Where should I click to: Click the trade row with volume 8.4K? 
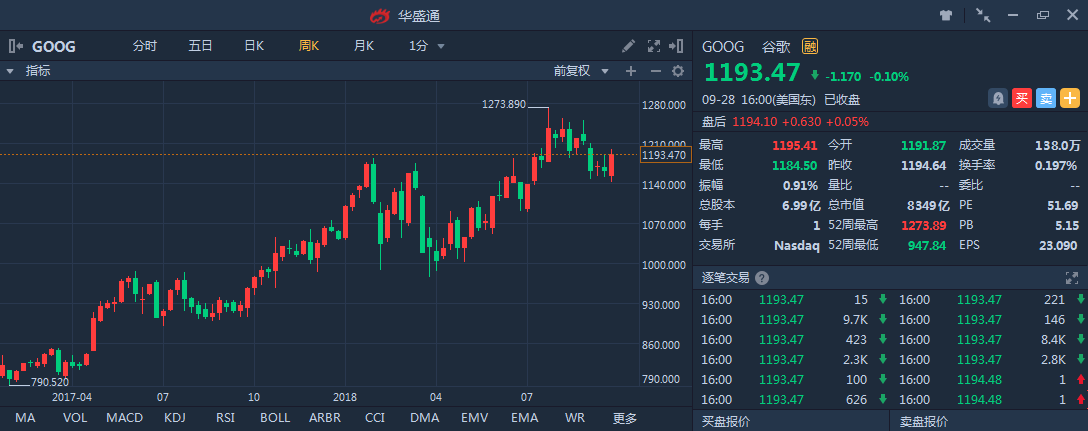coord(989,339)
